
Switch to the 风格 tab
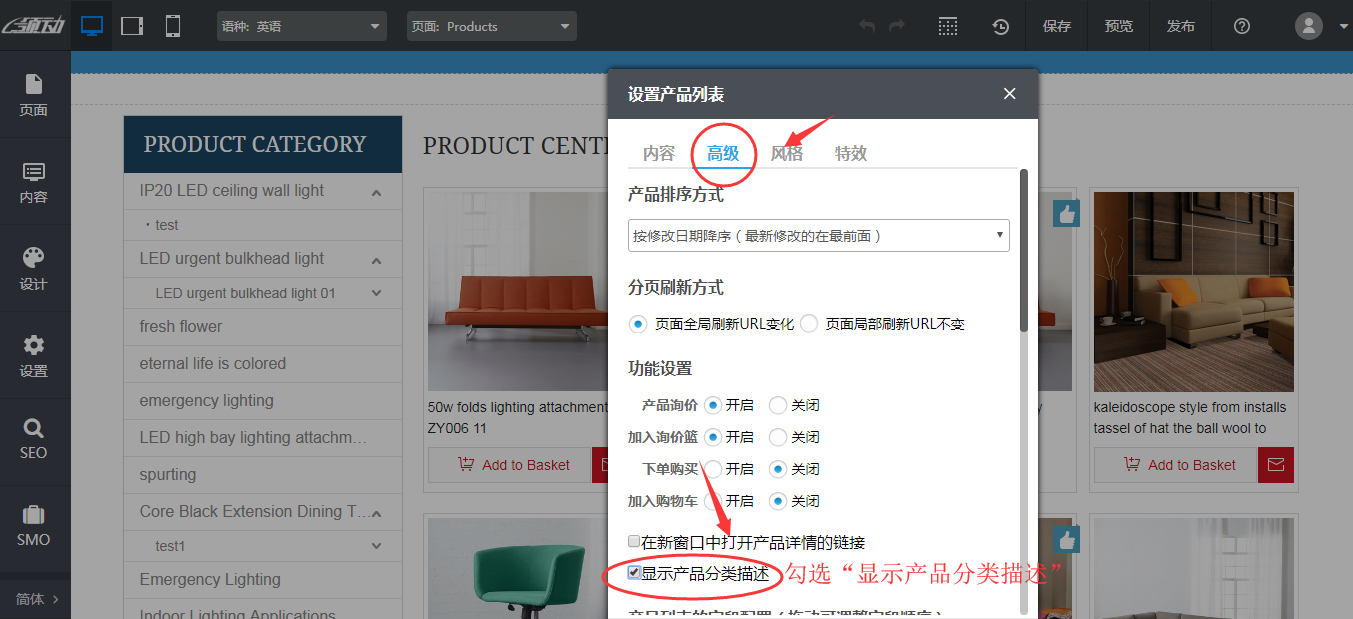click(786, 153)
